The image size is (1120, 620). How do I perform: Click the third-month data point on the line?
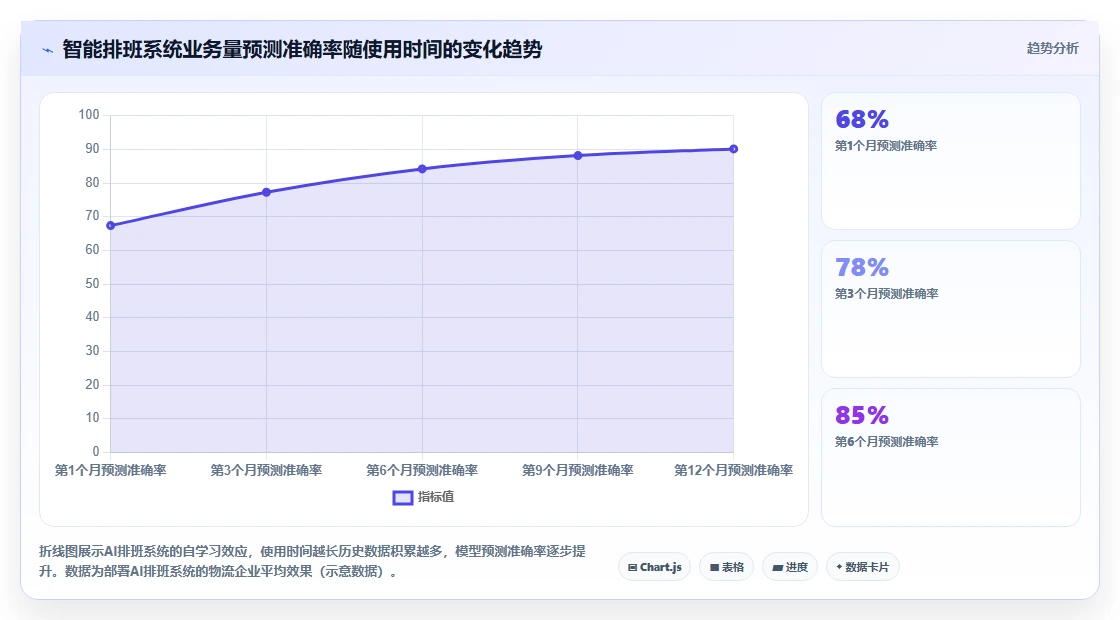[x=266, y=192]
